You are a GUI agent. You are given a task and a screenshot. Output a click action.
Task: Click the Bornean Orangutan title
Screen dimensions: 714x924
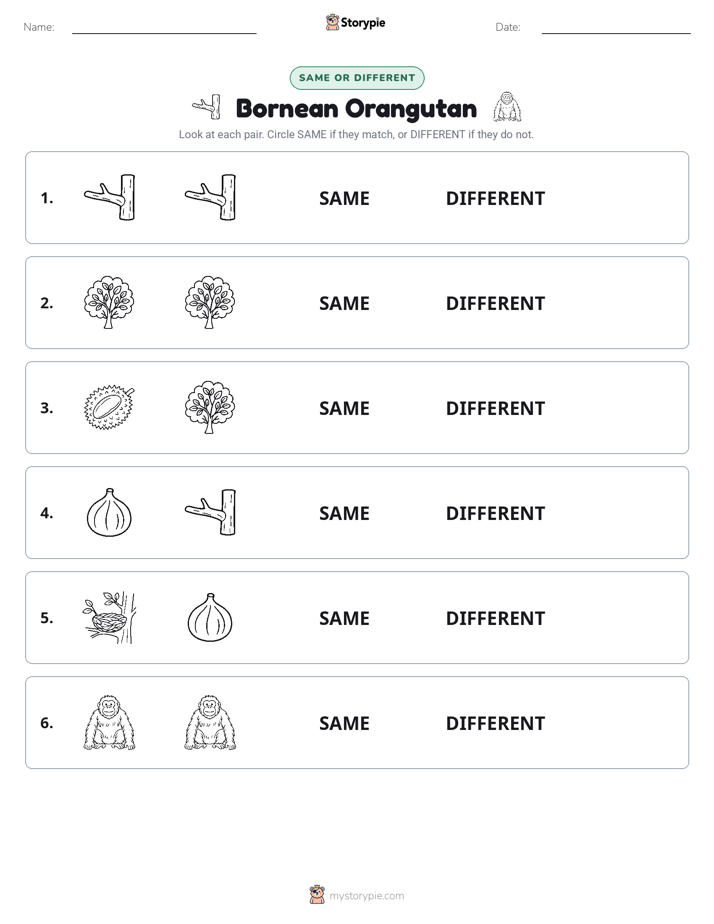[356, 109]
